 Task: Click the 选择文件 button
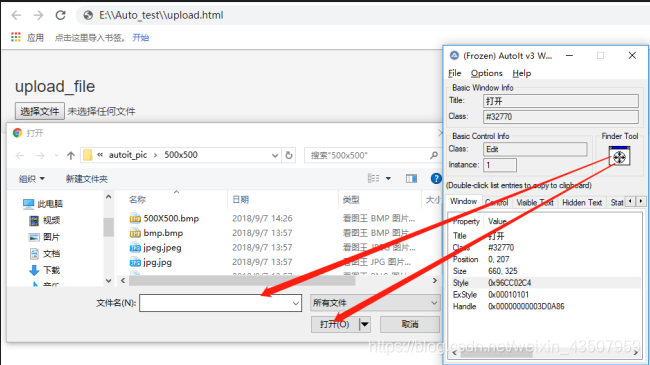click(40, 111)
